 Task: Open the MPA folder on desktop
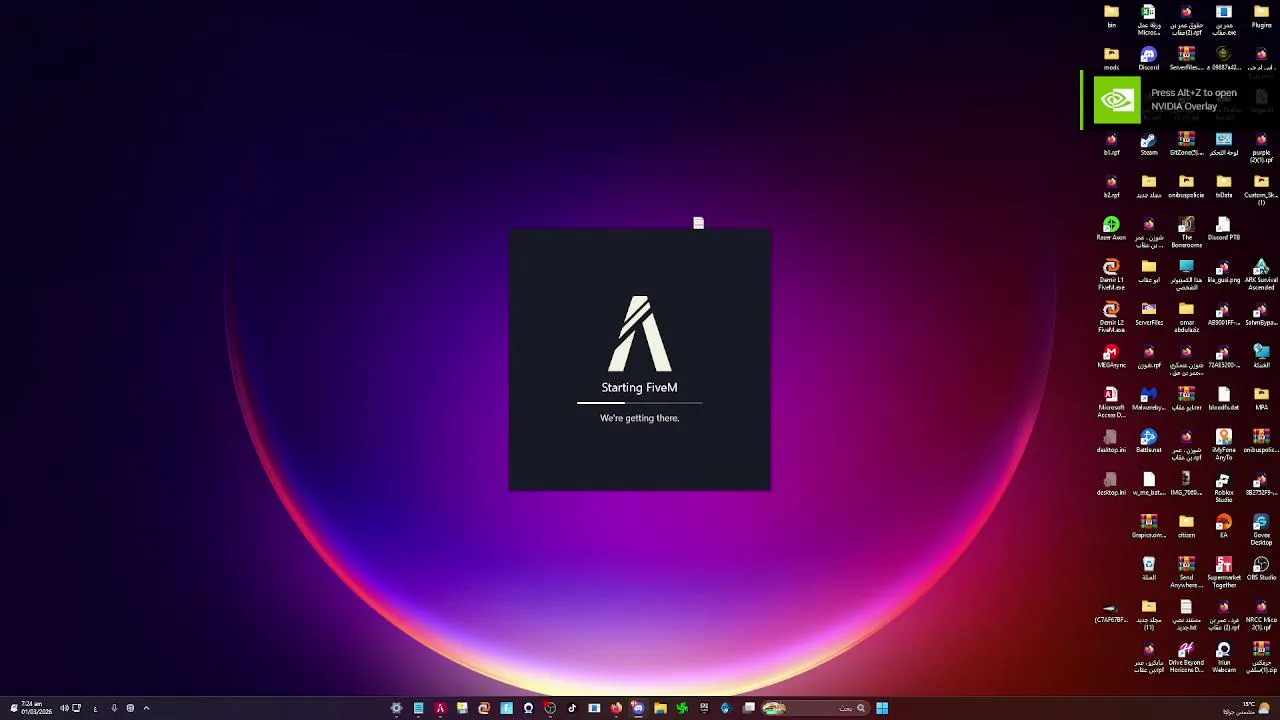coord(1261,399)
